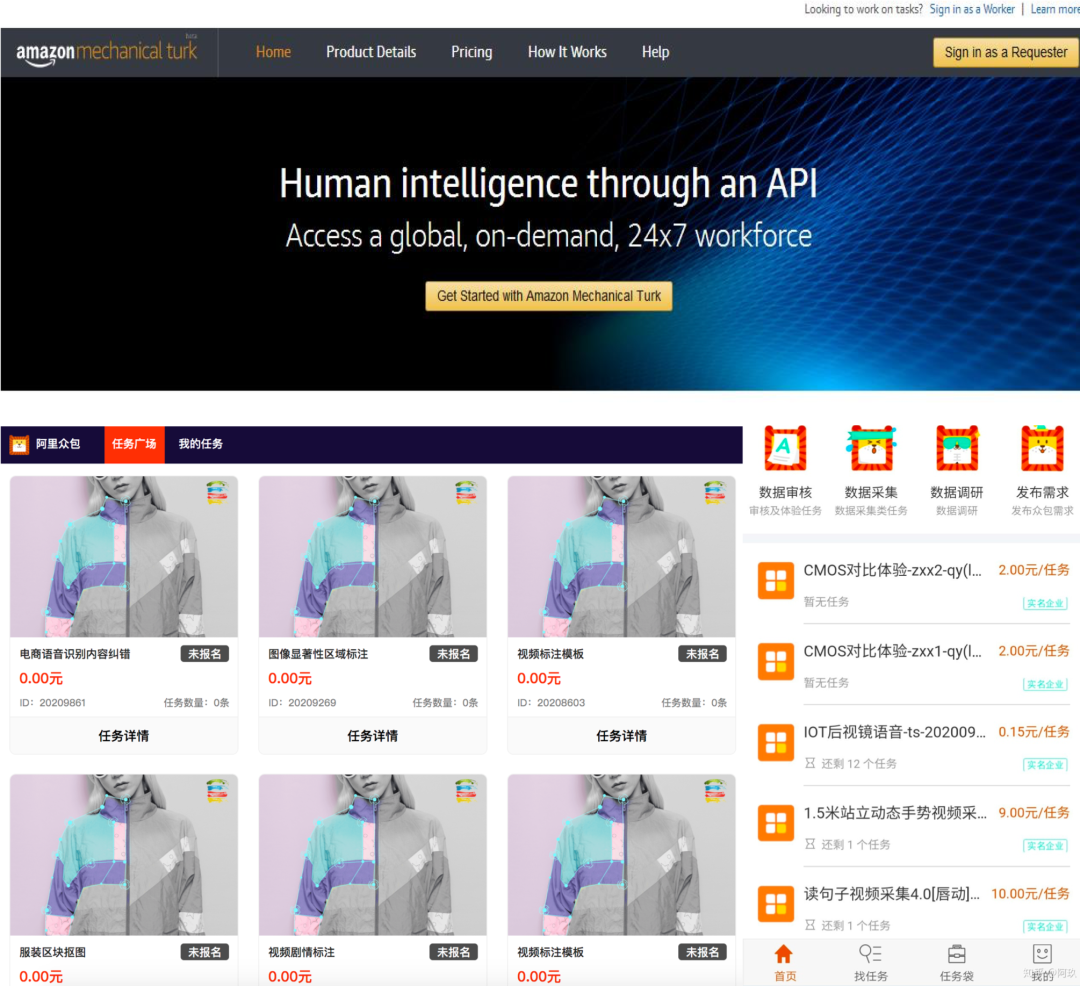1080x986 pixels.
Task: Click the hourglass icon beside 还剩 12 个任务
Action: point(810,763)
